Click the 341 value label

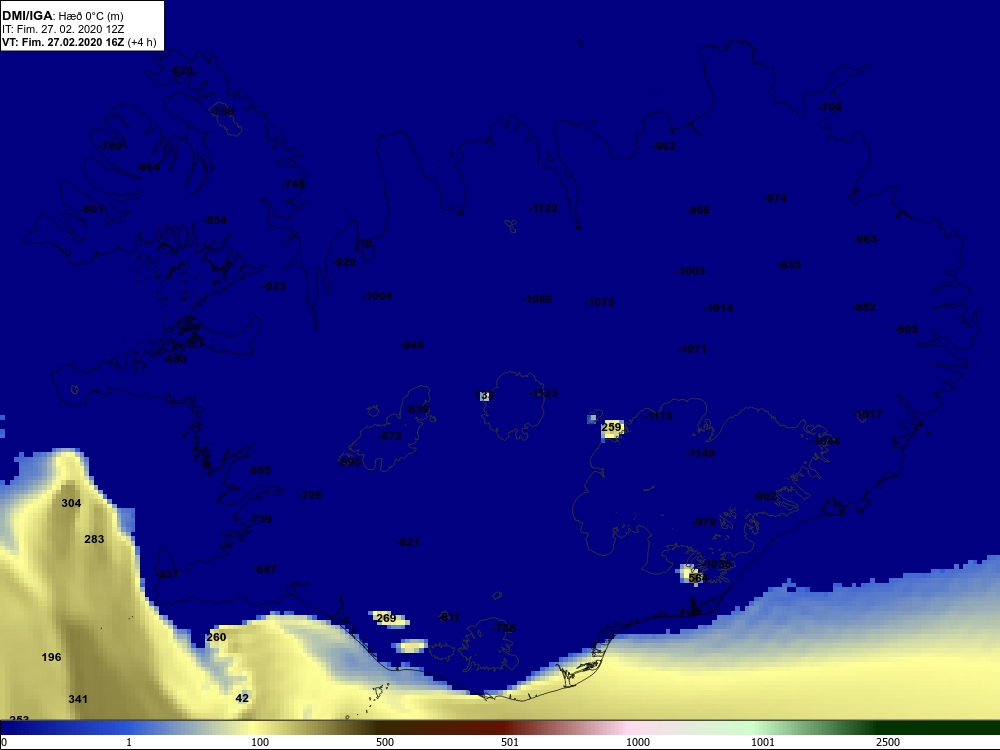(78, 699)
